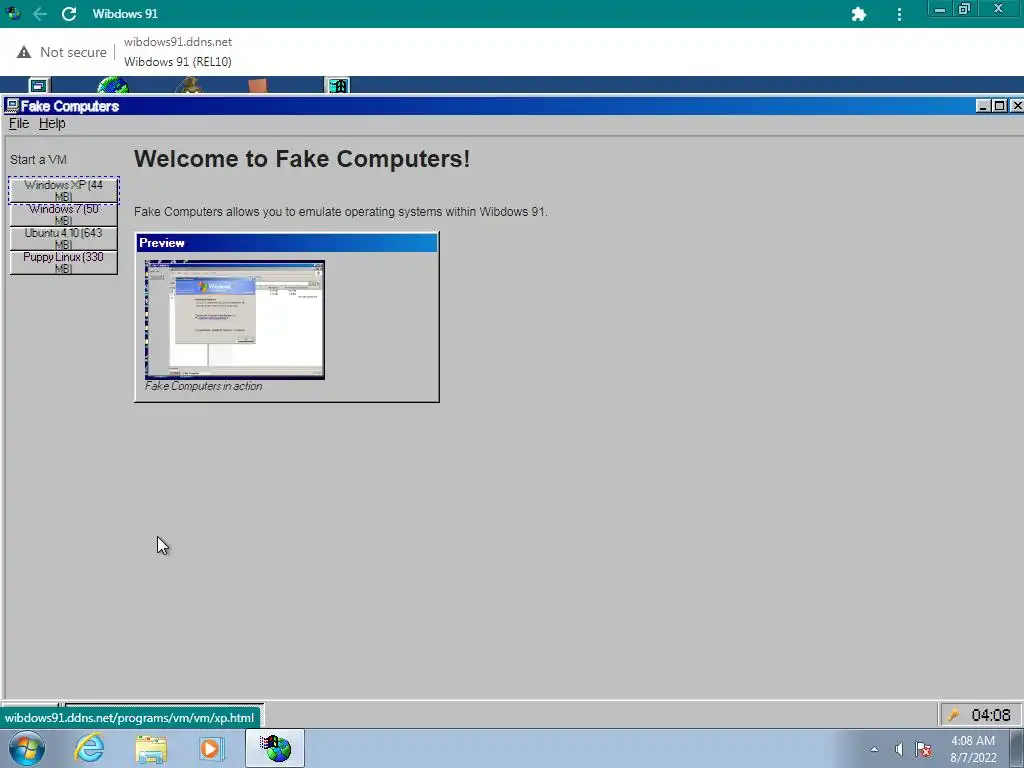Launch Internet Explorer from taskbar
The width and height of the screenshot is (1024, 768).
coord(89,748)
